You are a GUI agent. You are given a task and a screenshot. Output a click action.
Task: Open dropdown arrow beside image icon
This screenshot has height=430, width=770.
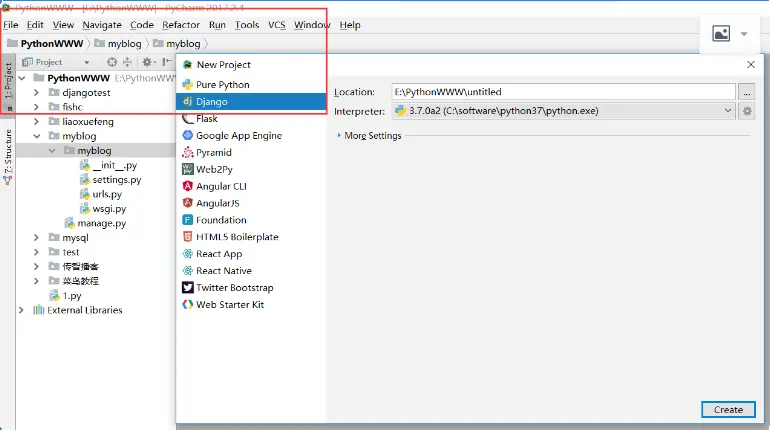tap(744, 34)
